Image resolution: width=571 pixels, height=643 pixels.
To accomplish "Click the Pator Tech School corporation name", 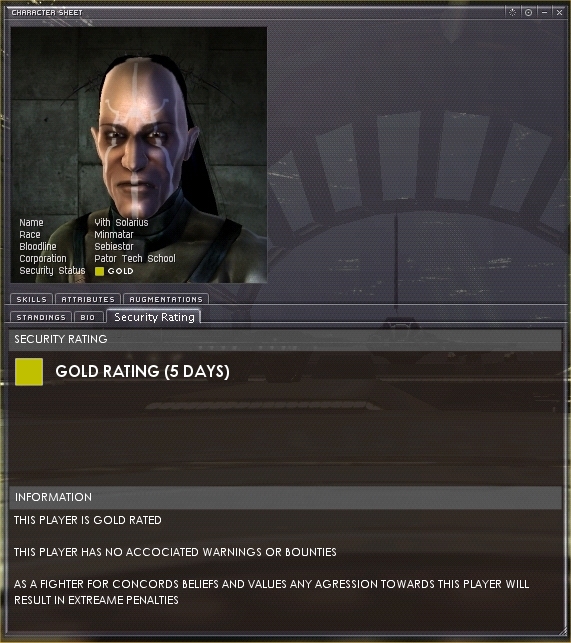I will click(135, 258).
